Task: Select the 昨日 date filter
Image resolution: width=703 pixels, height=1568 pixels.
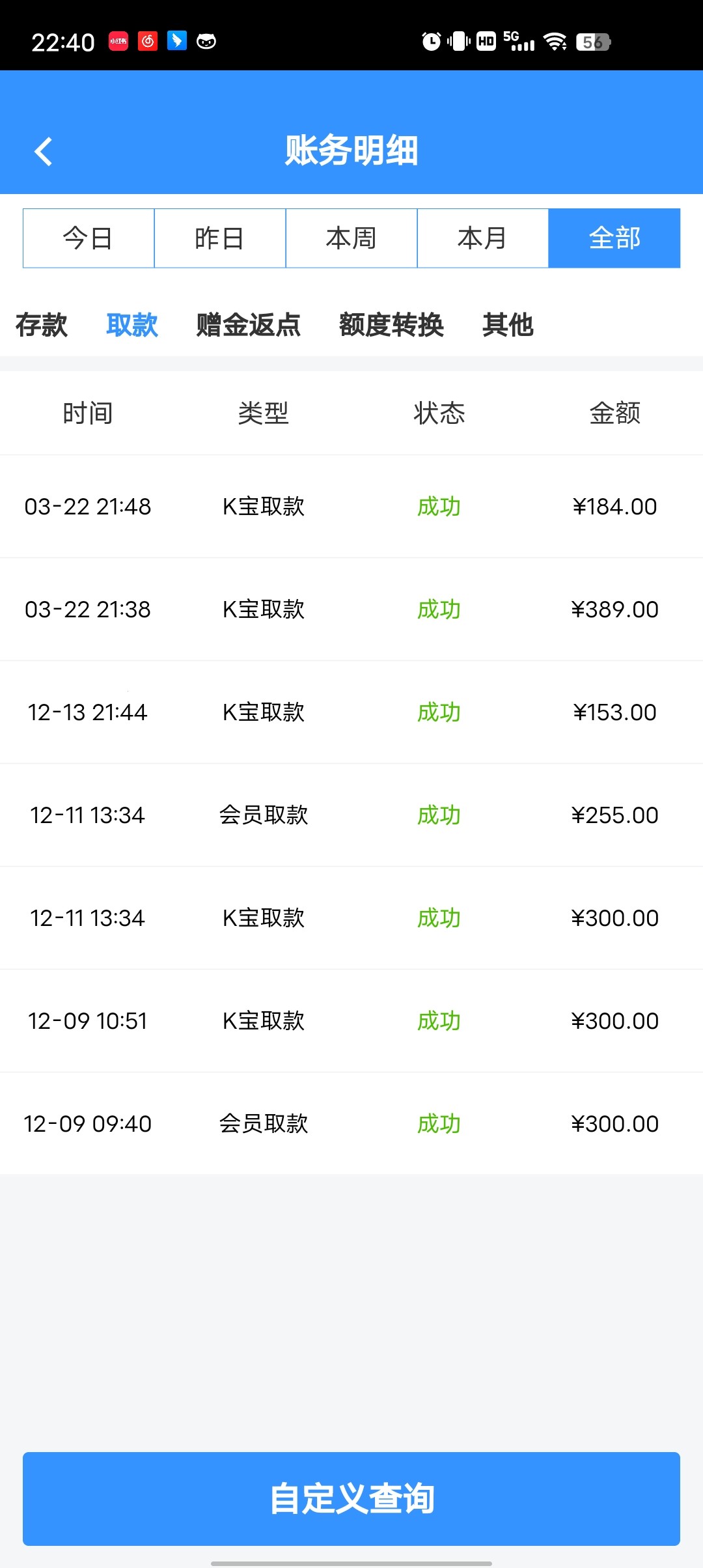Action: [x=220, y=238]
